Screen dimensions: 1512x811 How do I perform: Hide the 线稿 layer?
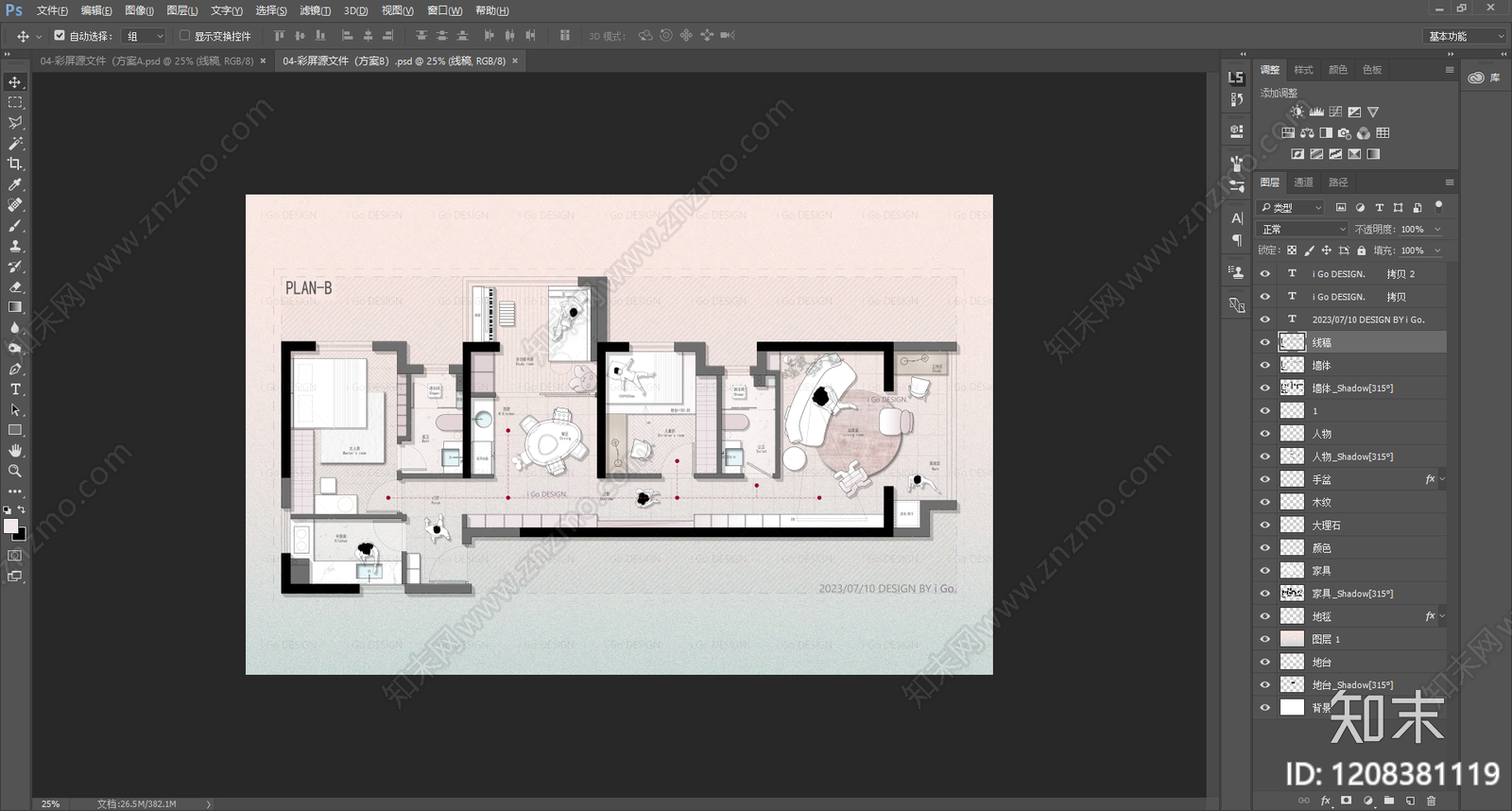coord(1265,342)
